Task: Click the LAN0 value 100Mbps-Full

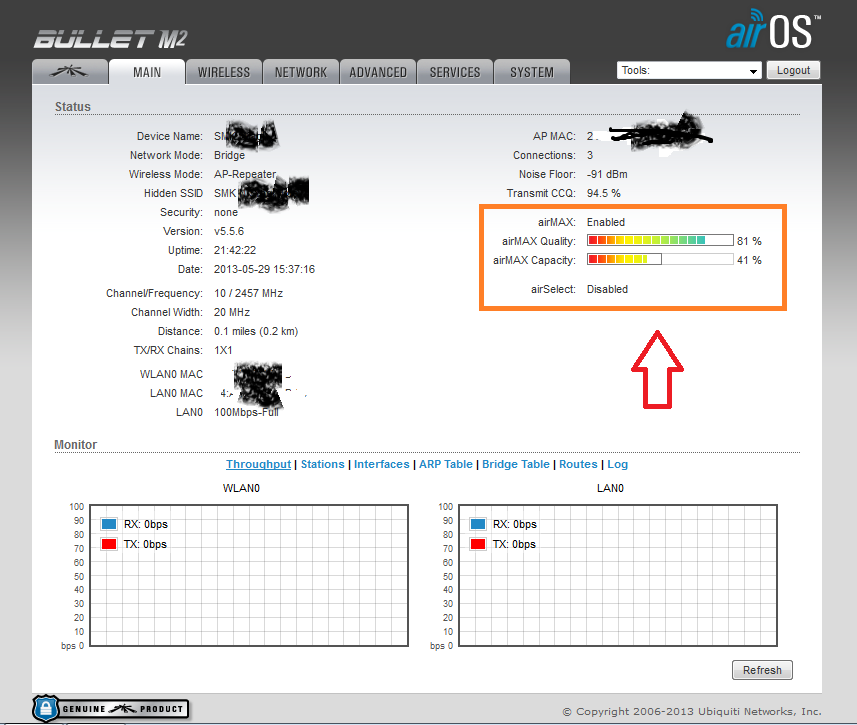Action: pos(246,412)
